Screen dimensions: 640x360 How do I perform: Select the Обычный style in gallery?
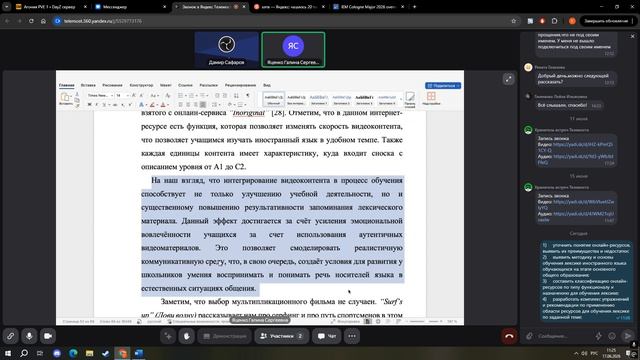[x=273, y=99]
